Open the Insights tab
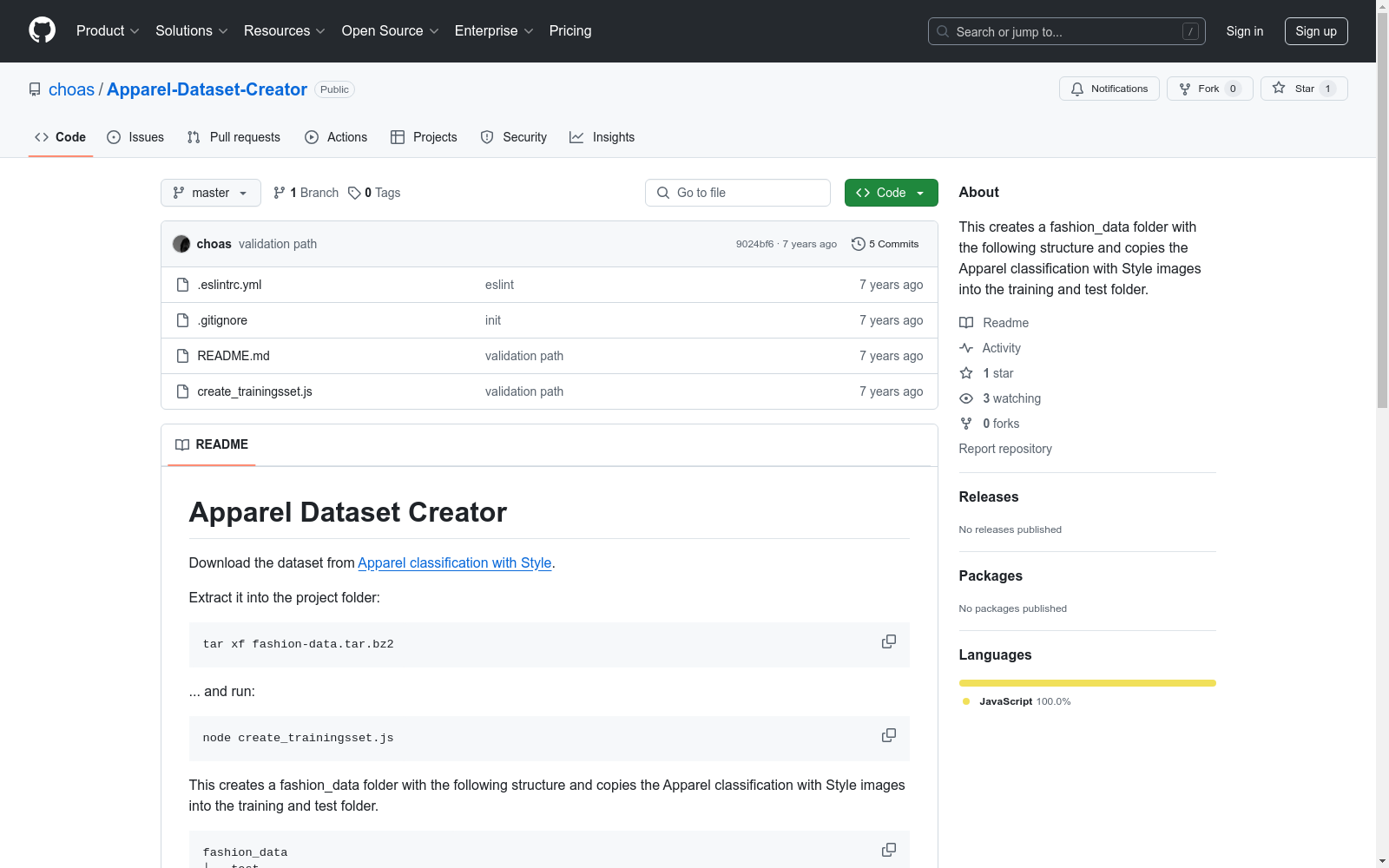This screenshot has height=868, width=1389. tap(602, 137)
